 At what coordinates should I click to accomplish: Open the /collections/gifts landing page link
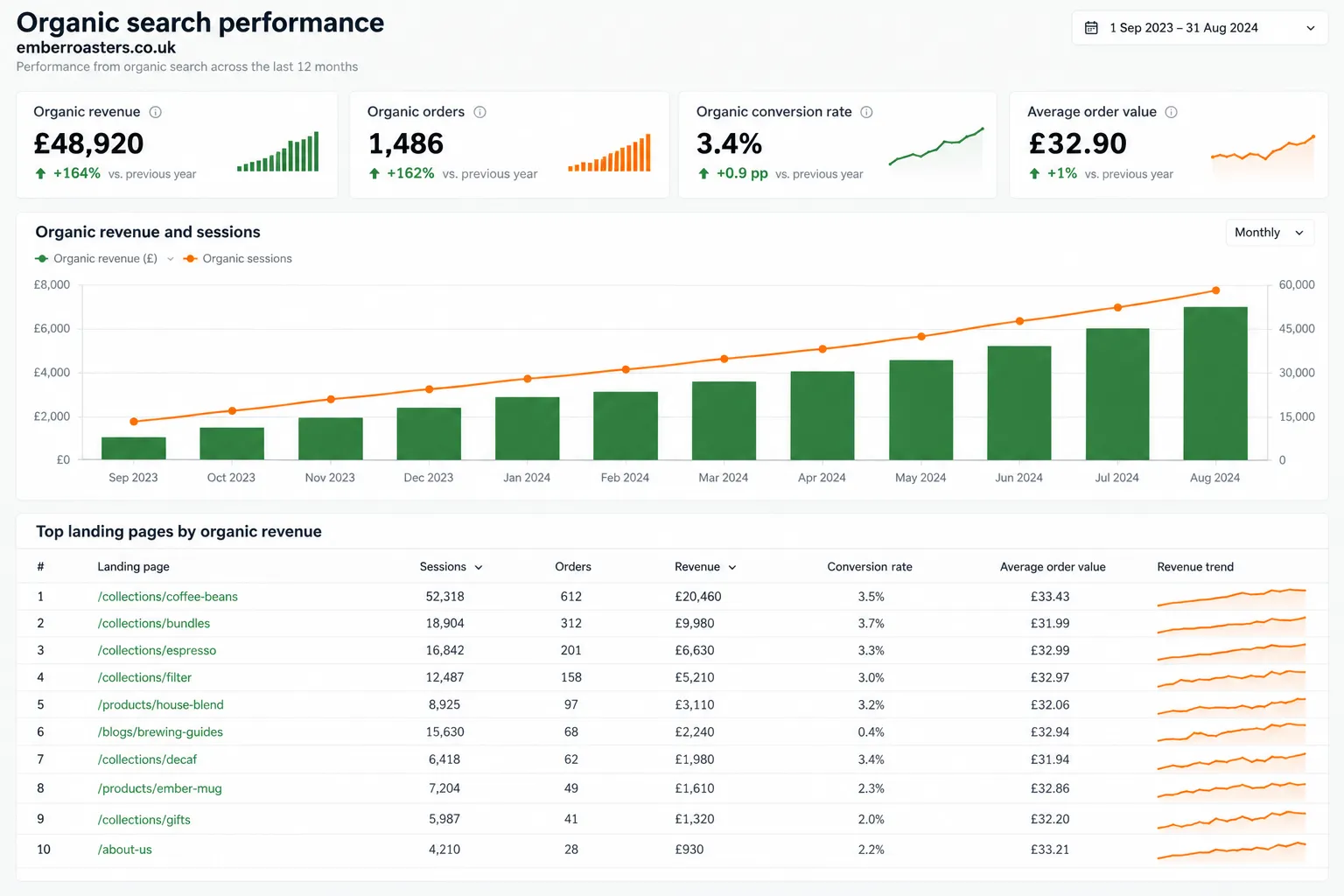click(144, 820)
